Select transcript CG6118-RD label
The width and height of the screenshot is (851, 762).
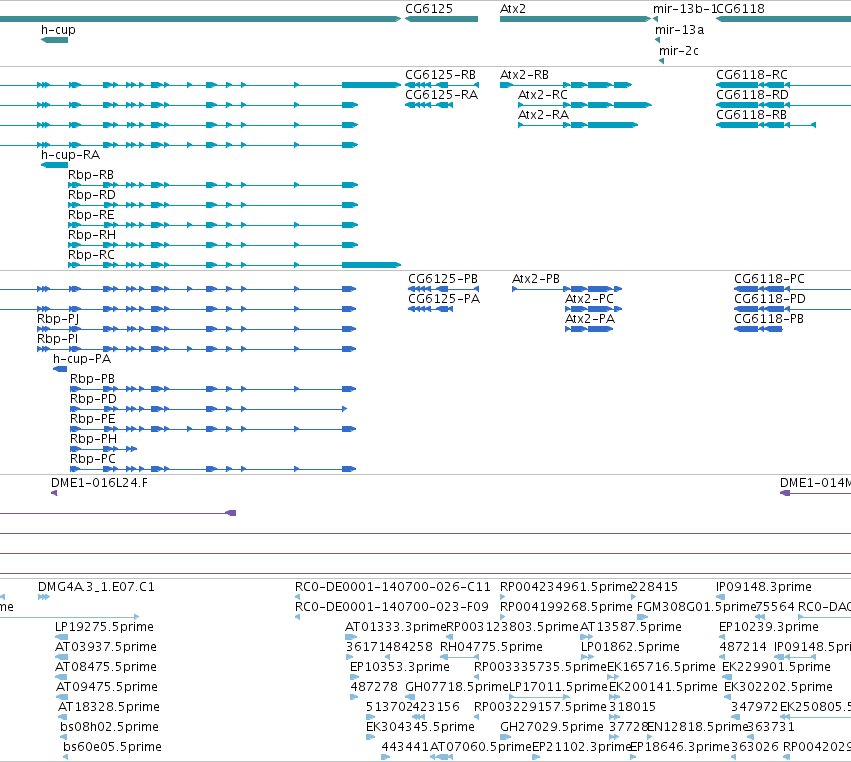(752, 95)
